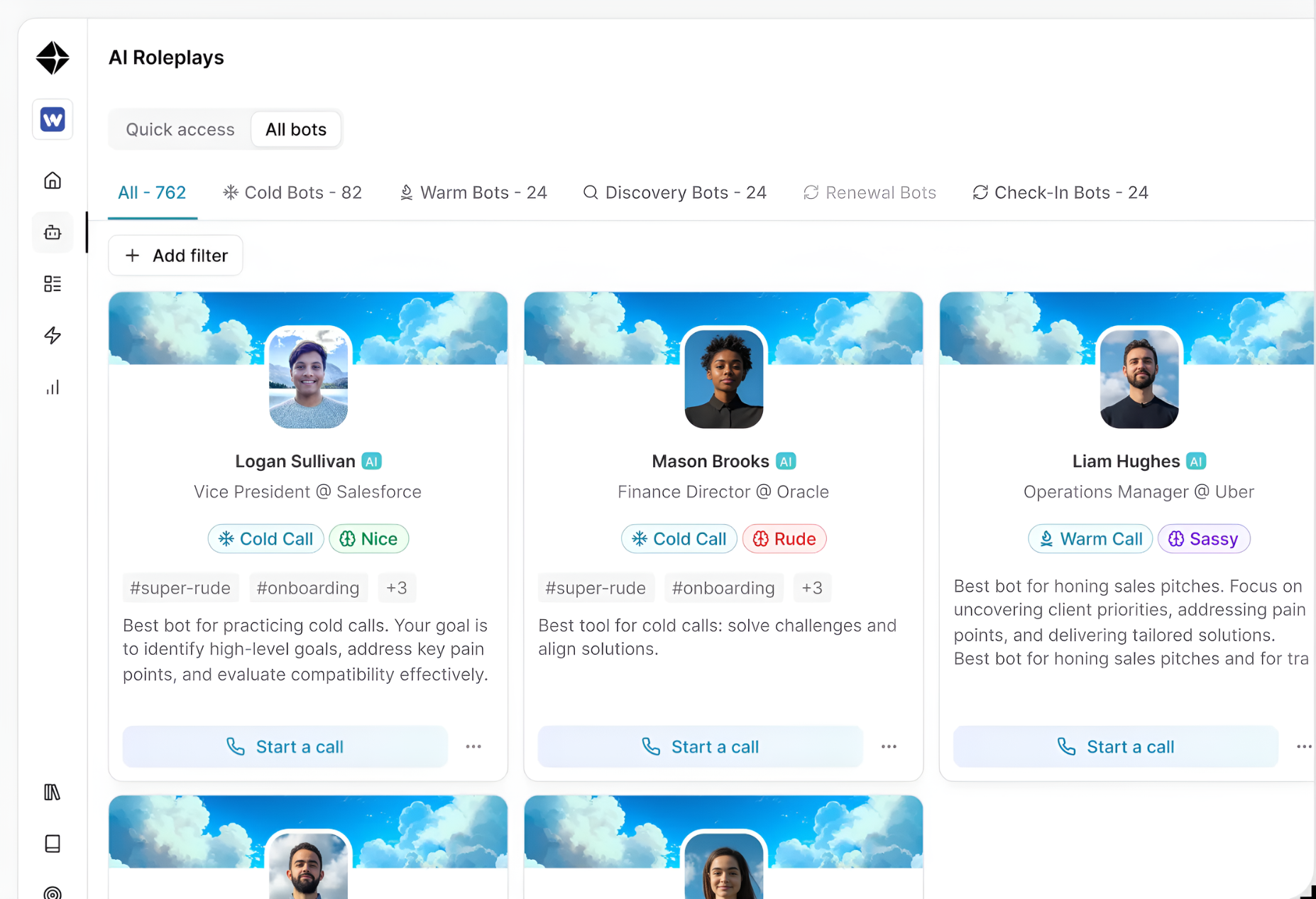
Task: Click #super-rude tag on Mason Brooks card
Action: (x=596, y=588)
